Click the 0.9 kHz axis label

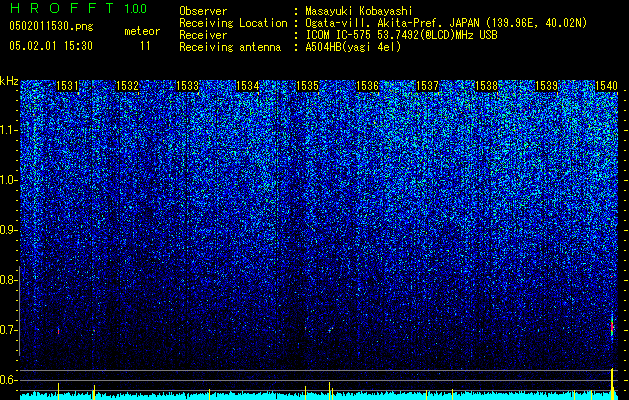(x=8, y=230)
